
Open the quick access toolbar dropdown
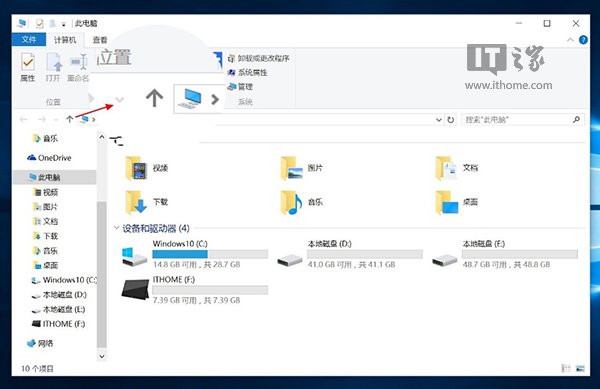pyautogui.click(x=64, y=24)
